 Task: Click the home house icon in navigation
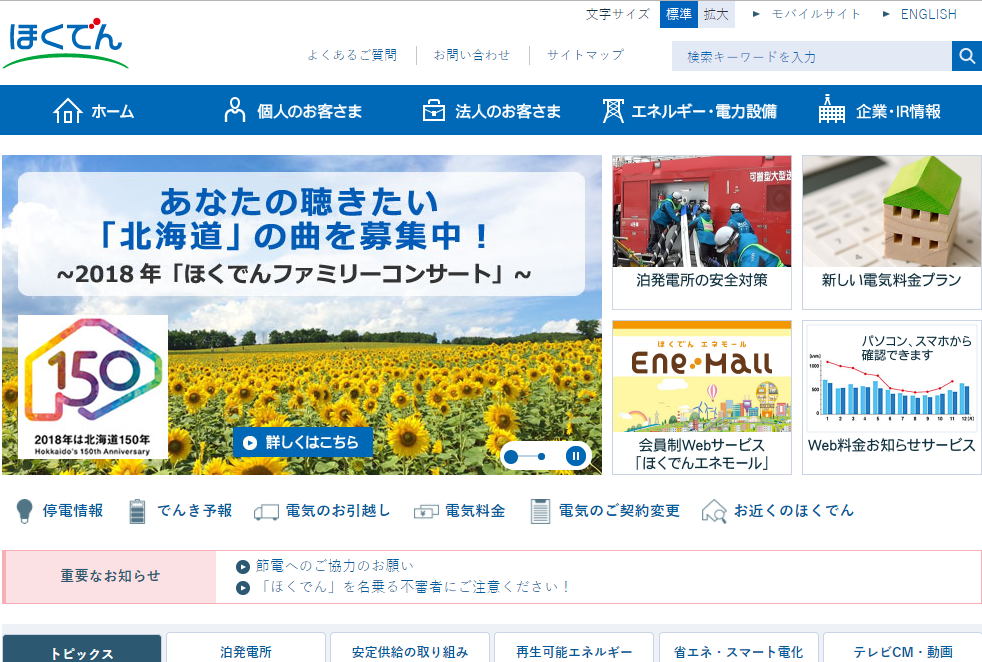[x=68, y=111]
